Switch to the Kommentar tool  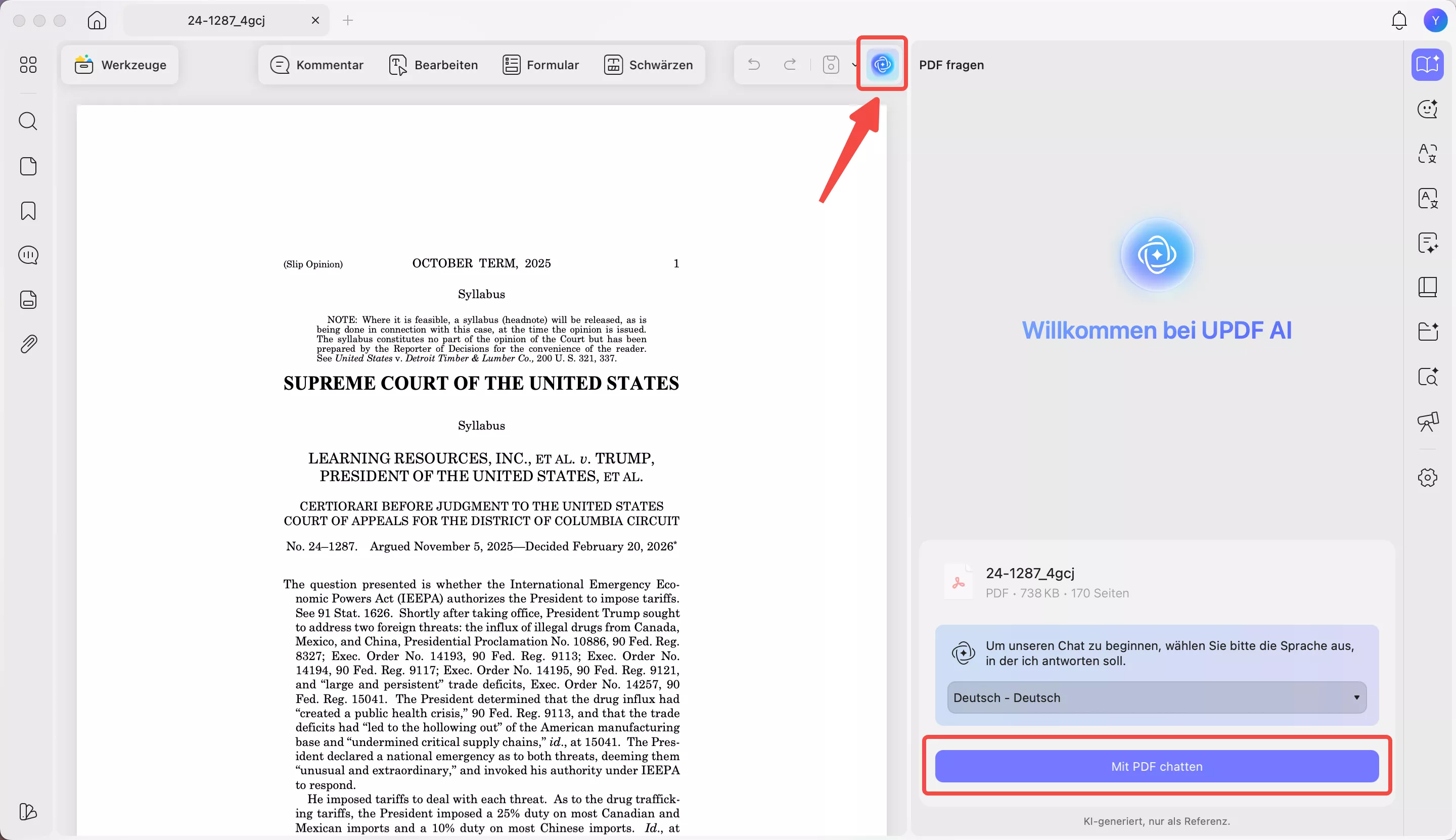click(317, 65)
